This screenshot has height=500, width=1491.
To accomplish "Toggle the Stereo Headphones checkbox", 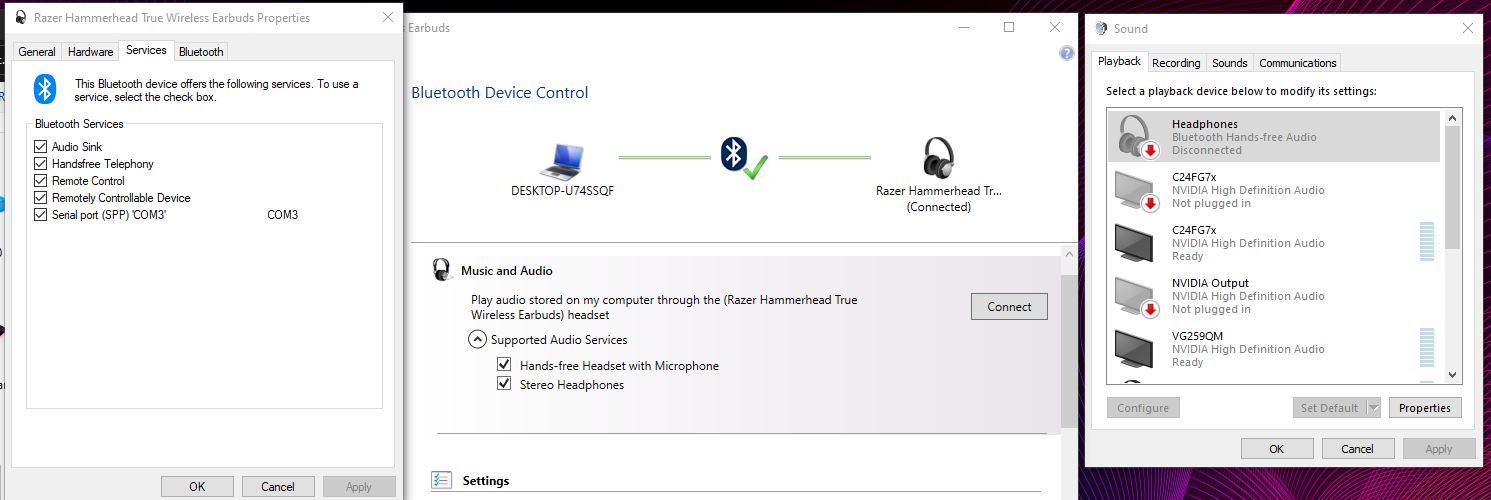I will click(x=504, y=384).
